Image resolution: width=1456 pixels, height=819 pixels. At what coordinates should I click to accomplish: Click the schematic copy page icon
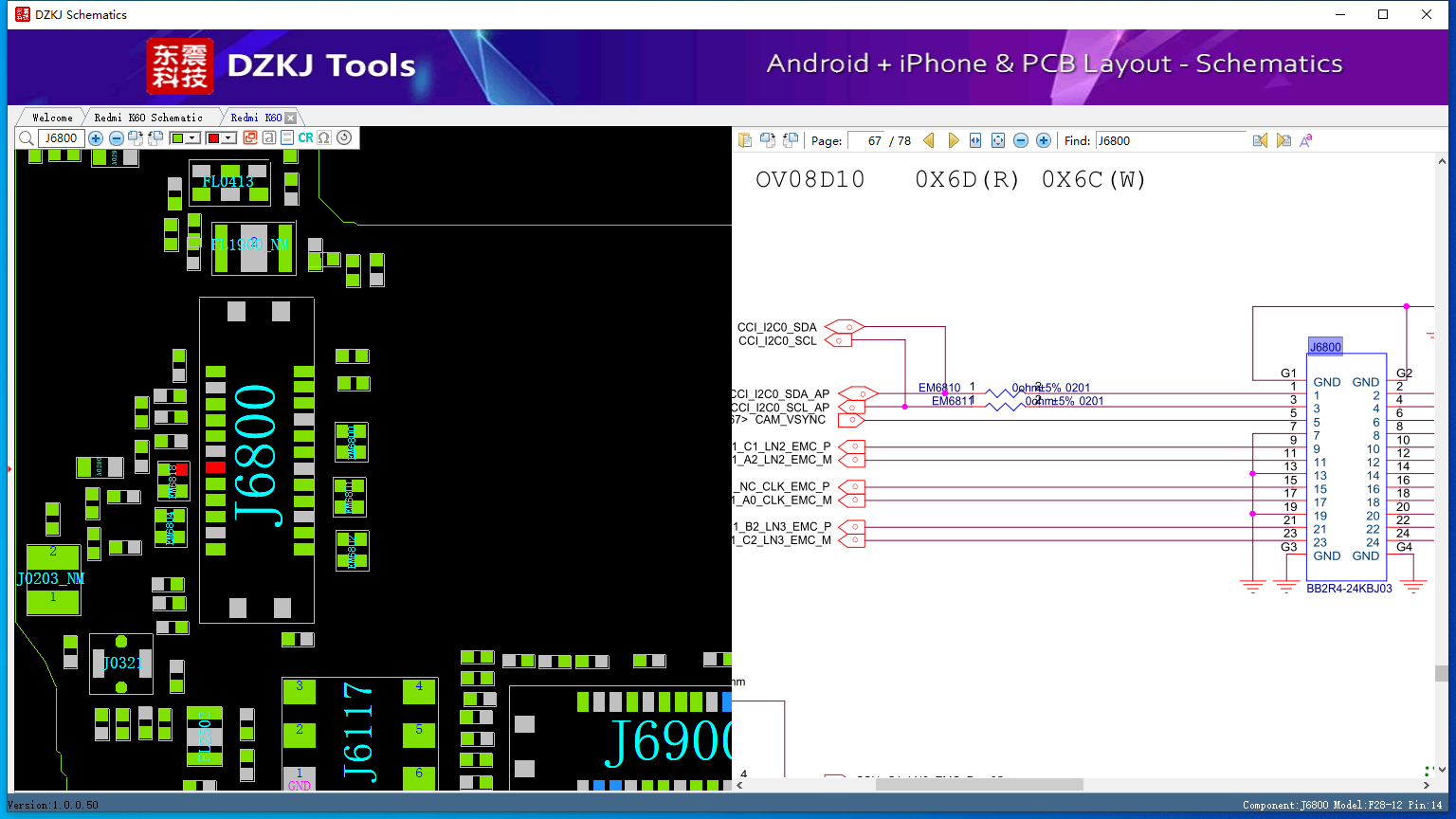[x=745, y=140]
